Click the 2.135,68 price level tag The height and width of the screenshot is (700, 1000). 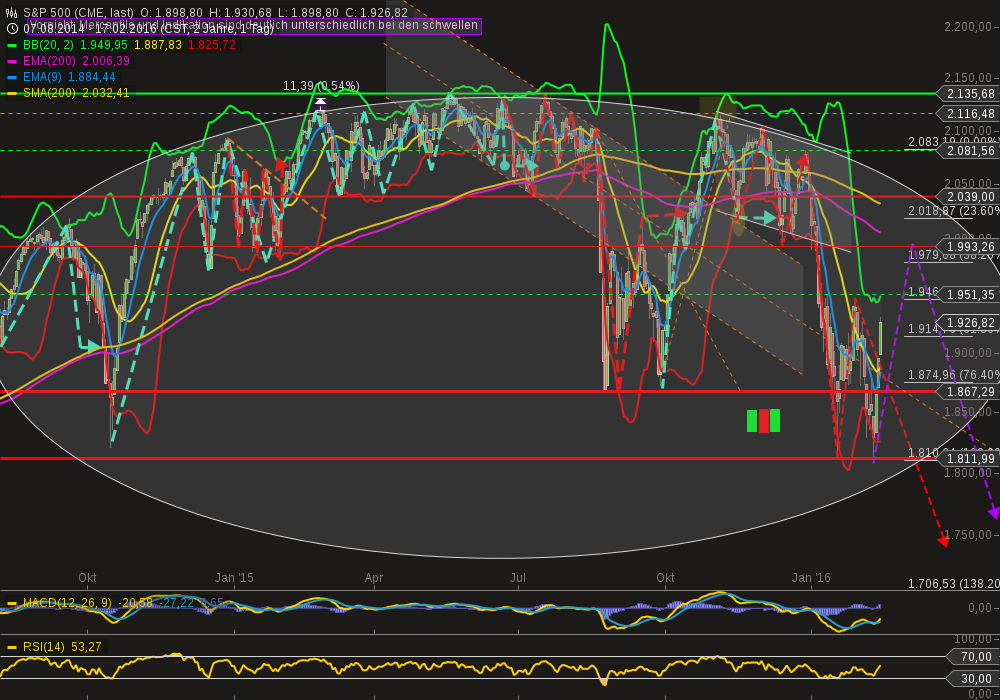point(971,94)
